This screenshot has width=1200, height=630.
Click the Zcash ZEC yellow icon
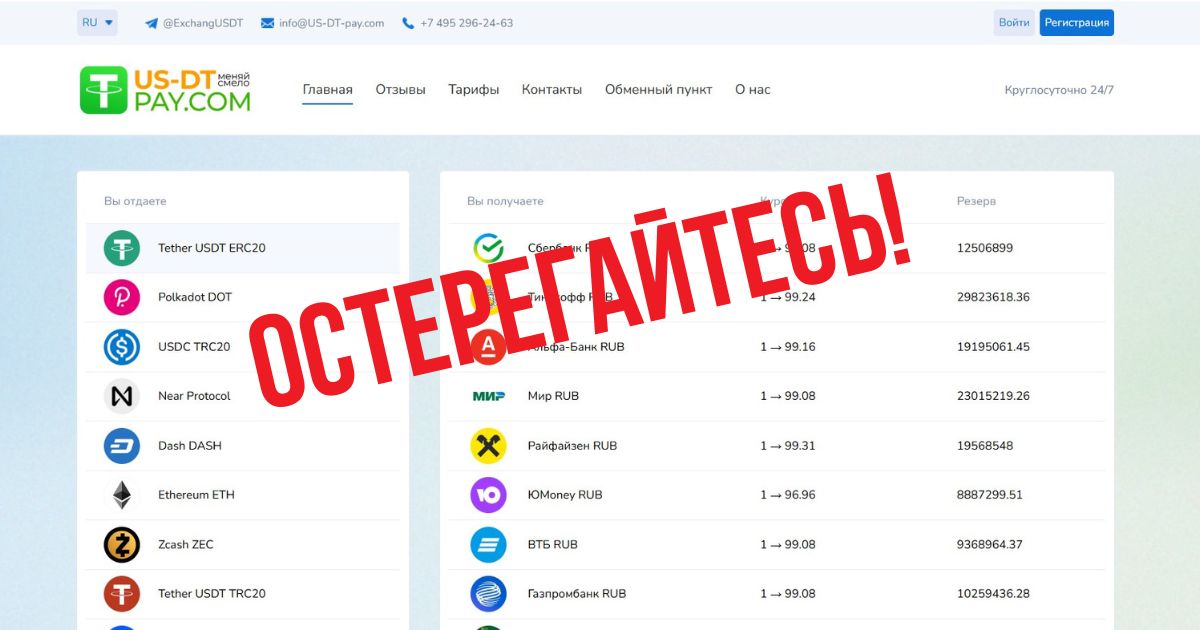122,545
